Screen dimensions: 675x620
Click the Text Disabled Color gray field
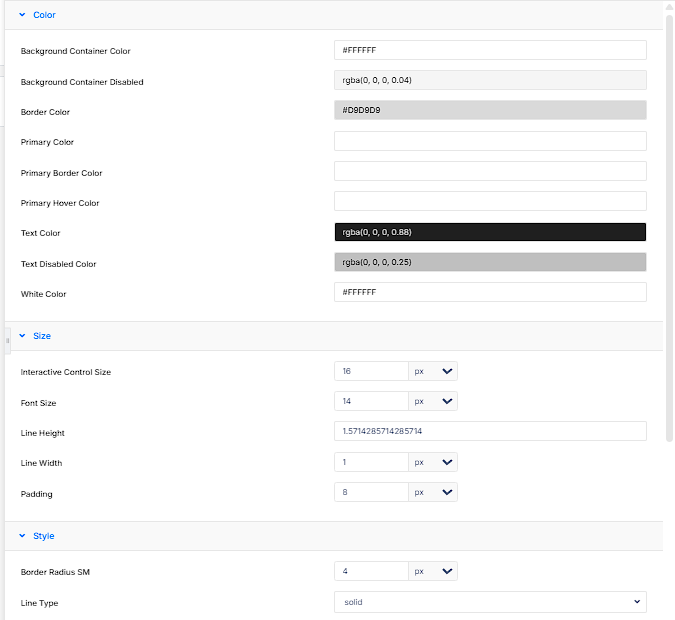click(x=490, y=262)
